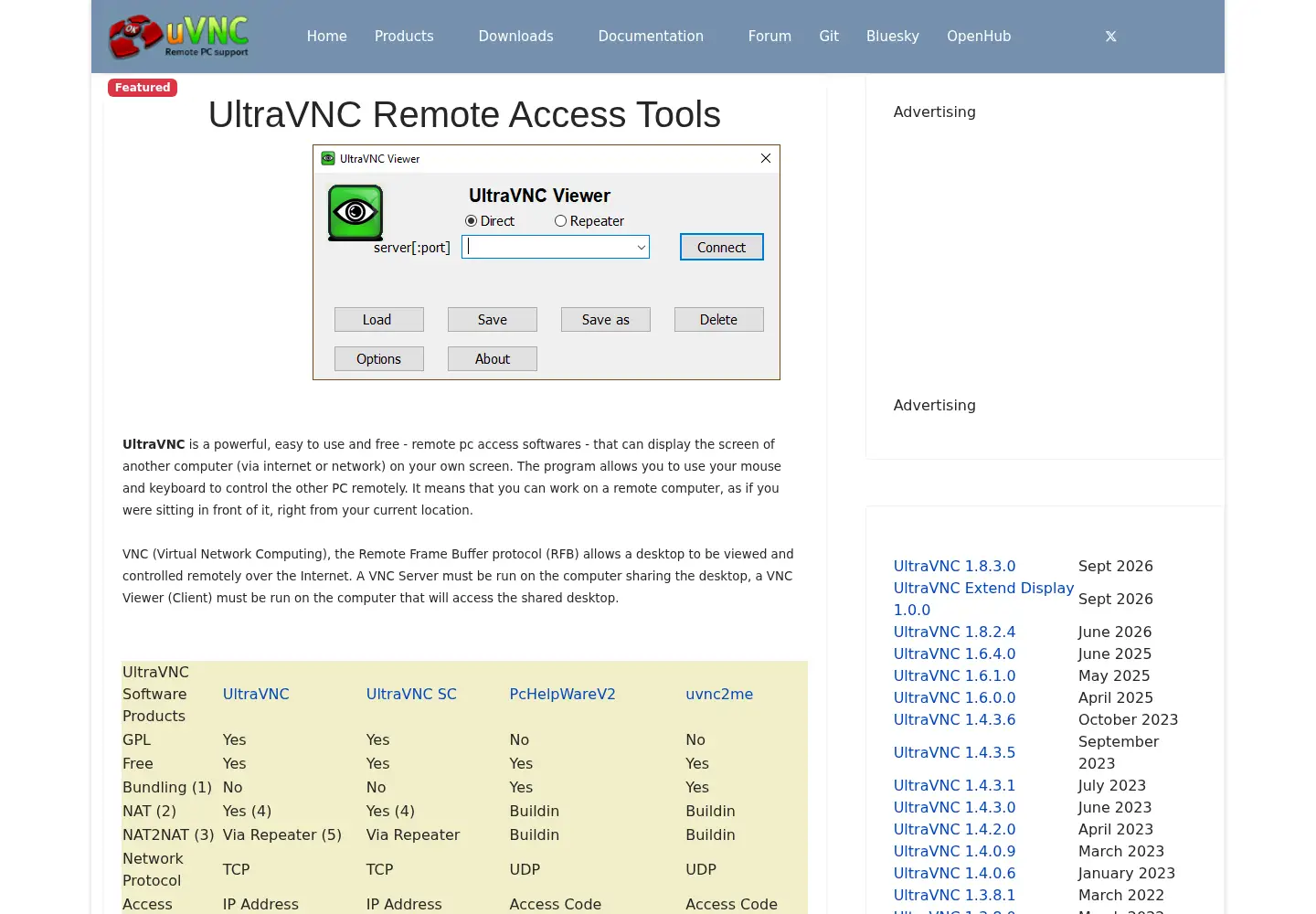Open the OpenHub menu link
Viewport: 1316px width, 914px height.
pyautogui.click(x=979, y=37)
